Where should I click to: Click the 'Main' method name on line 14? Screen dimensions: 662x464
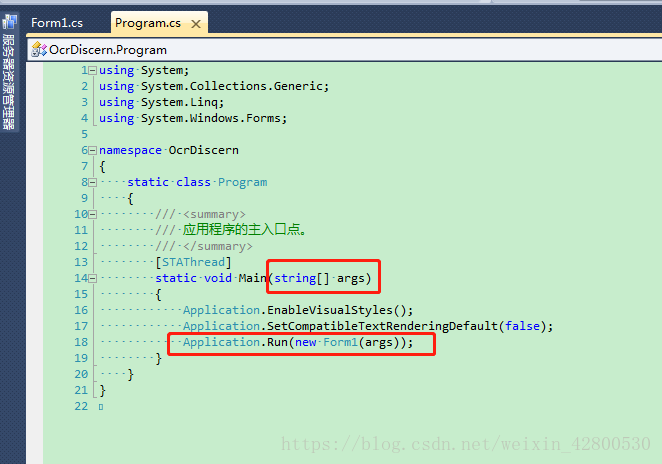(x=252, y=278)
